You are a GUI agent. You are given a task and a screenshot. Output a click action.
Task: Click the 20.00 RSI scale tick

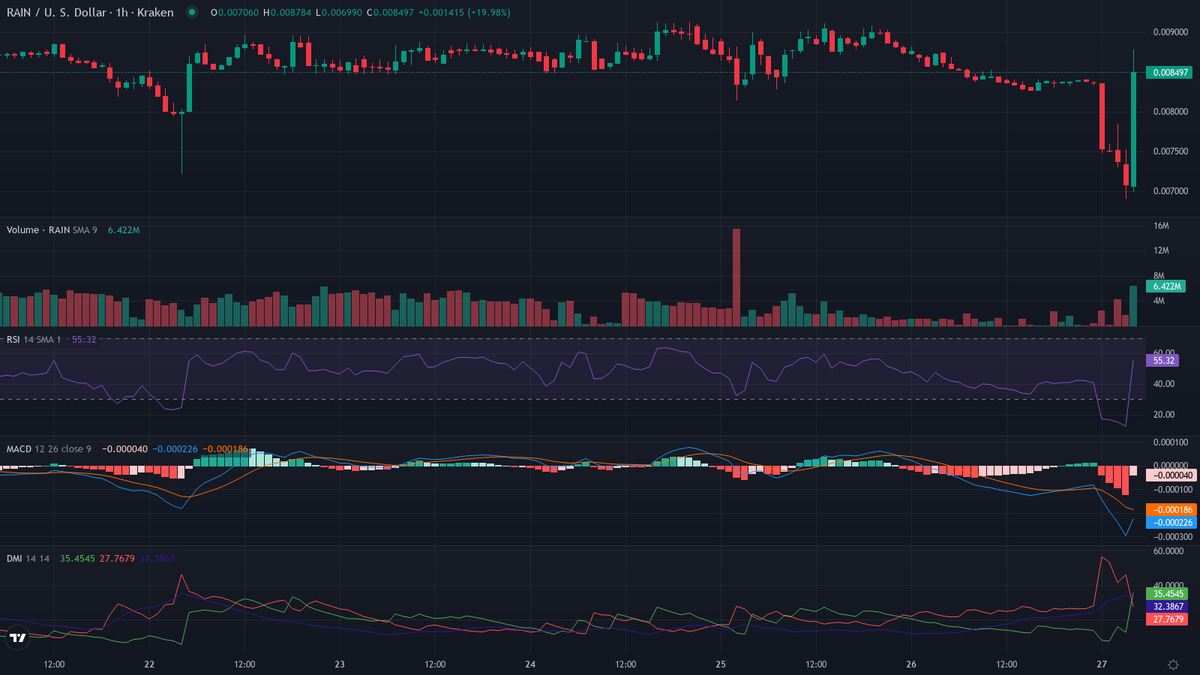click(x=1163, y=414)
